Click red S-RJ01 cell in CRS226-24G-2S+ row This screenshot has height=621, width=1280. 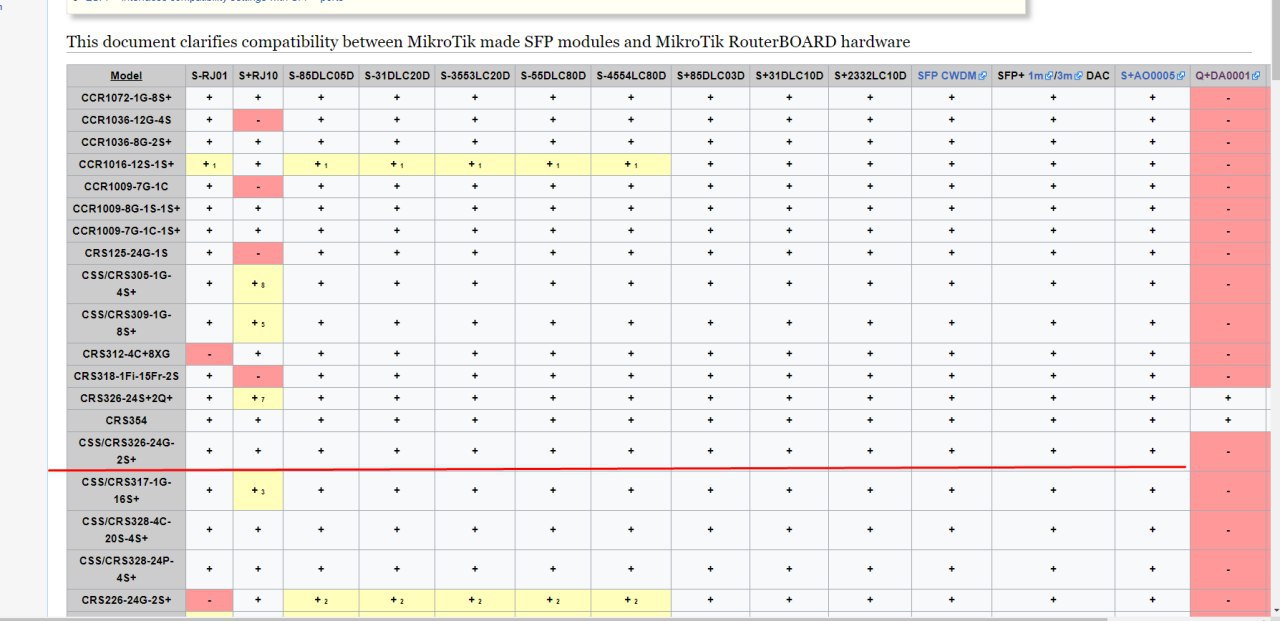[209, 600]
